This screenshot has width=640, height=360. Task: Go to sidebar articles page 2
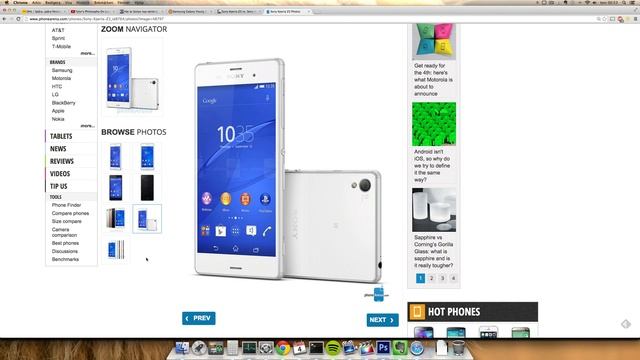(431, 278)
